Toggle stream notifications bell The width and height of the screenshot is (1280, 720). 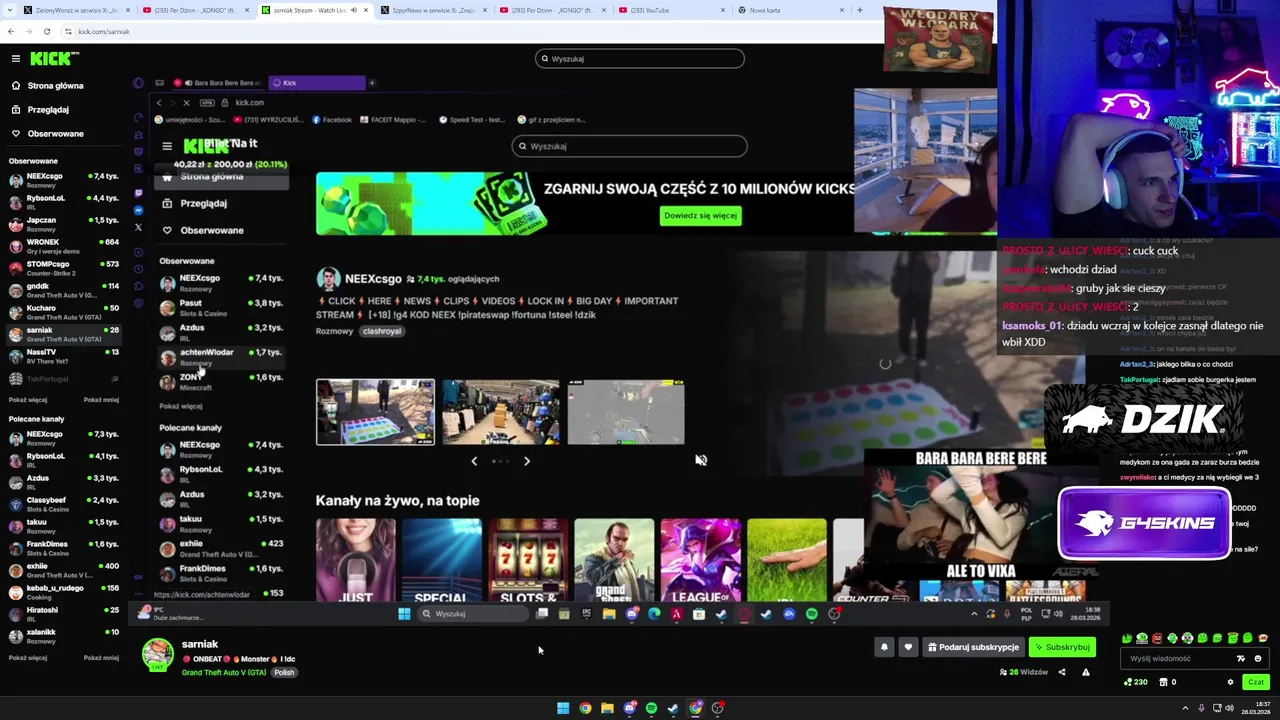click(884, 647)
